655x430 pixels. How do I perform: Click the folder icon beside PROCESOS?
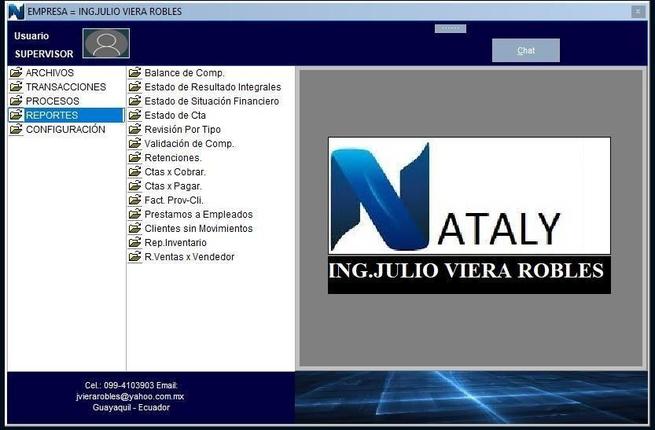coord(16,101)
